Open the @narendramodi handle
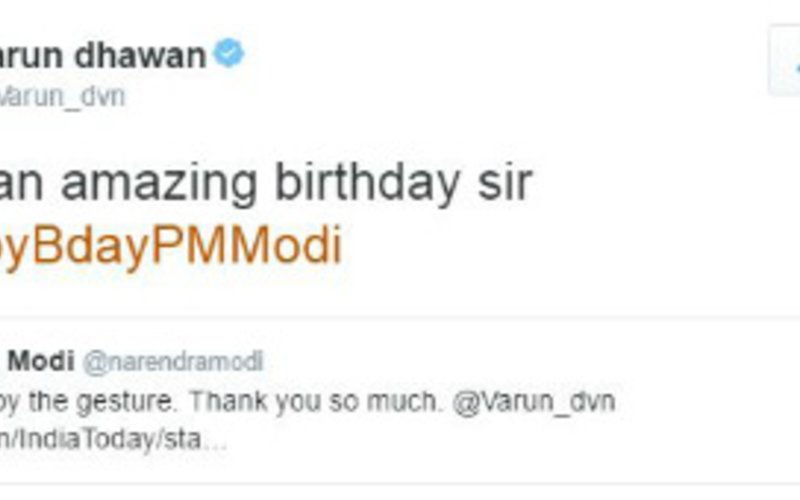Image resolution: width=800 pixels, height=500 pixels. coord(173,362)
